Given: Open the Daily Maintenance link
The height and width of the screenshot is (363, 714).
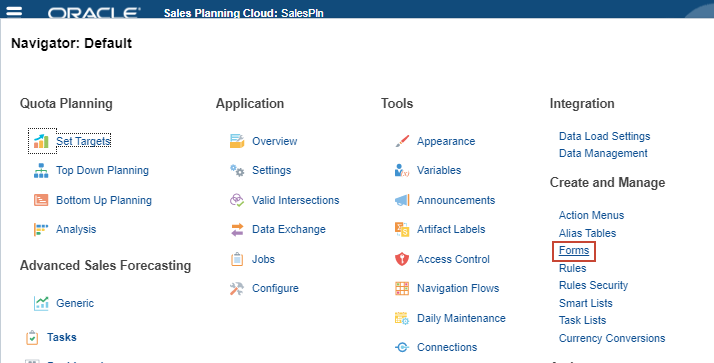Looking at the screenshot, I should (461, 318).
